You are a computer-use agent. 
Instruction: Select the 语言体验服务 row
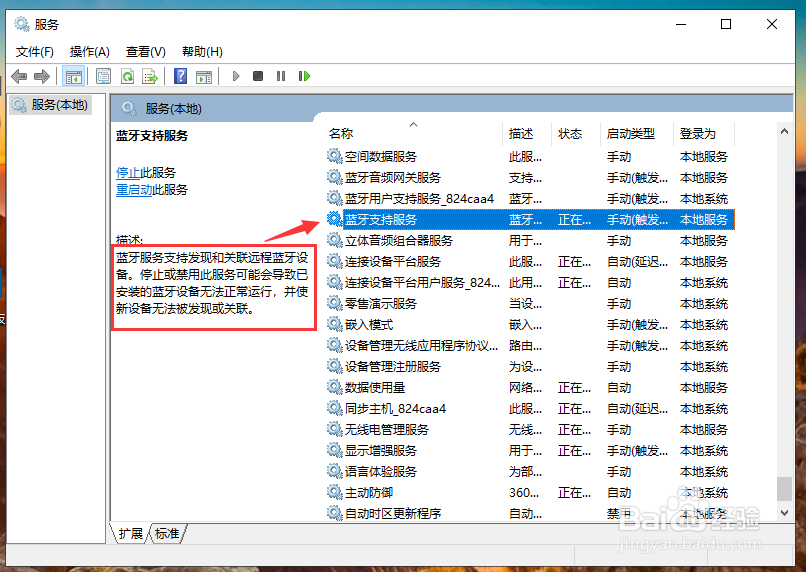click(530, 472)
